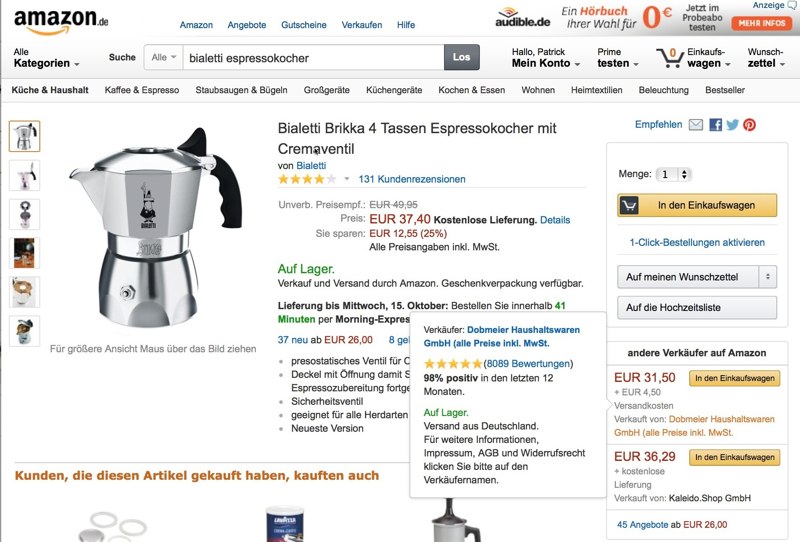Screen dimensions: 800x542
Task: Open Mein Konto account menu
Action: point(545,58)
